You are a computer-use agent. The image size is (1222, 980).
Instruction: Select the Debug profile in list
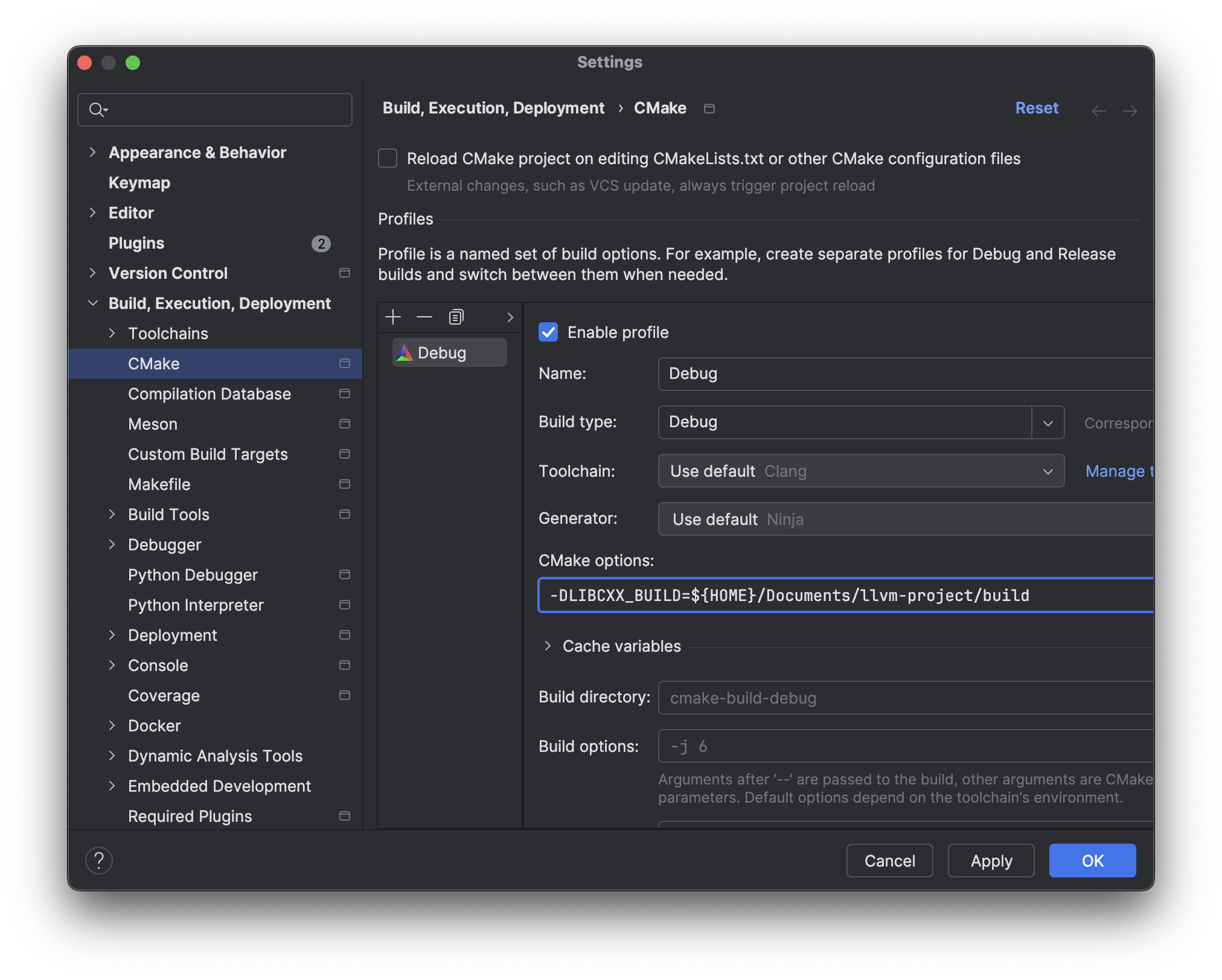coord(449,352)
